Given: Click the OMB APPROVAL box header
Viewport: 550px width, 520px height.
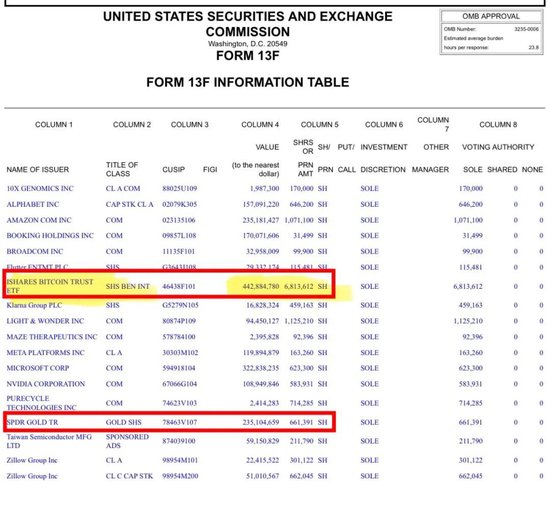Looking at the screenshot, I should point(491,16).
